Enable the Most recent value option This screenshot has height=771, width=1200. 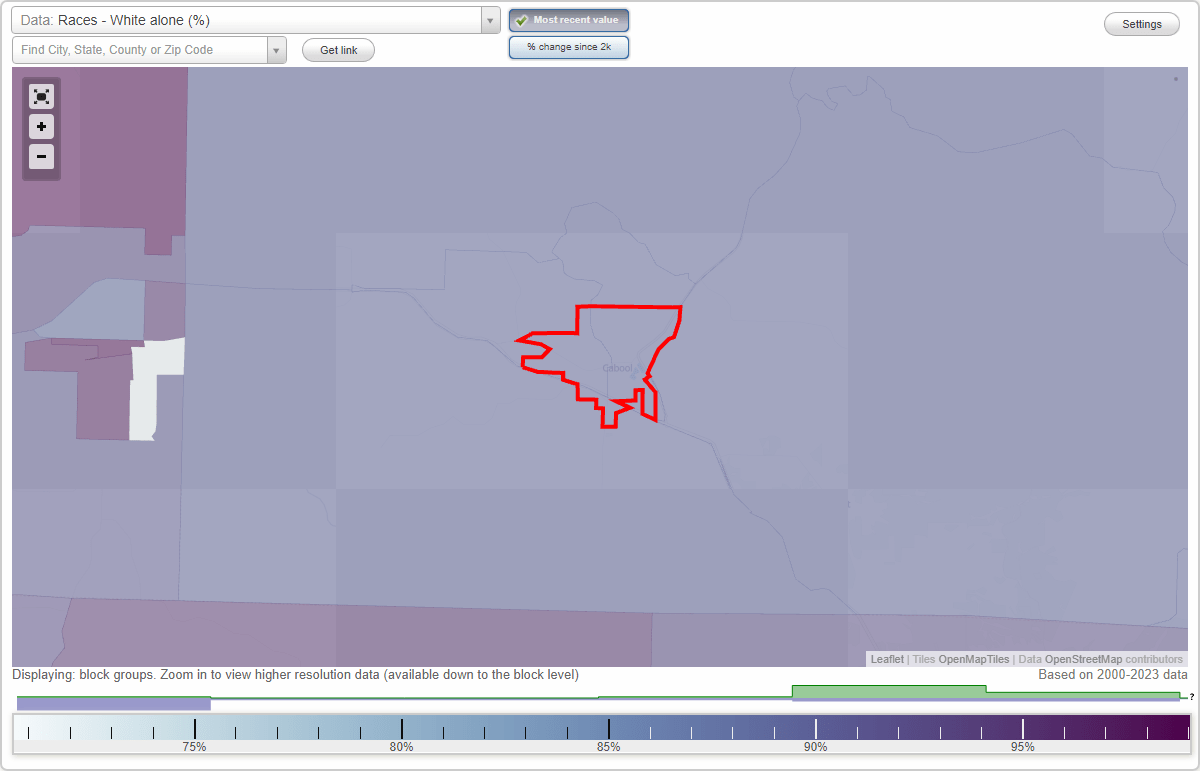pyautogui.click(x=569, y=20)
